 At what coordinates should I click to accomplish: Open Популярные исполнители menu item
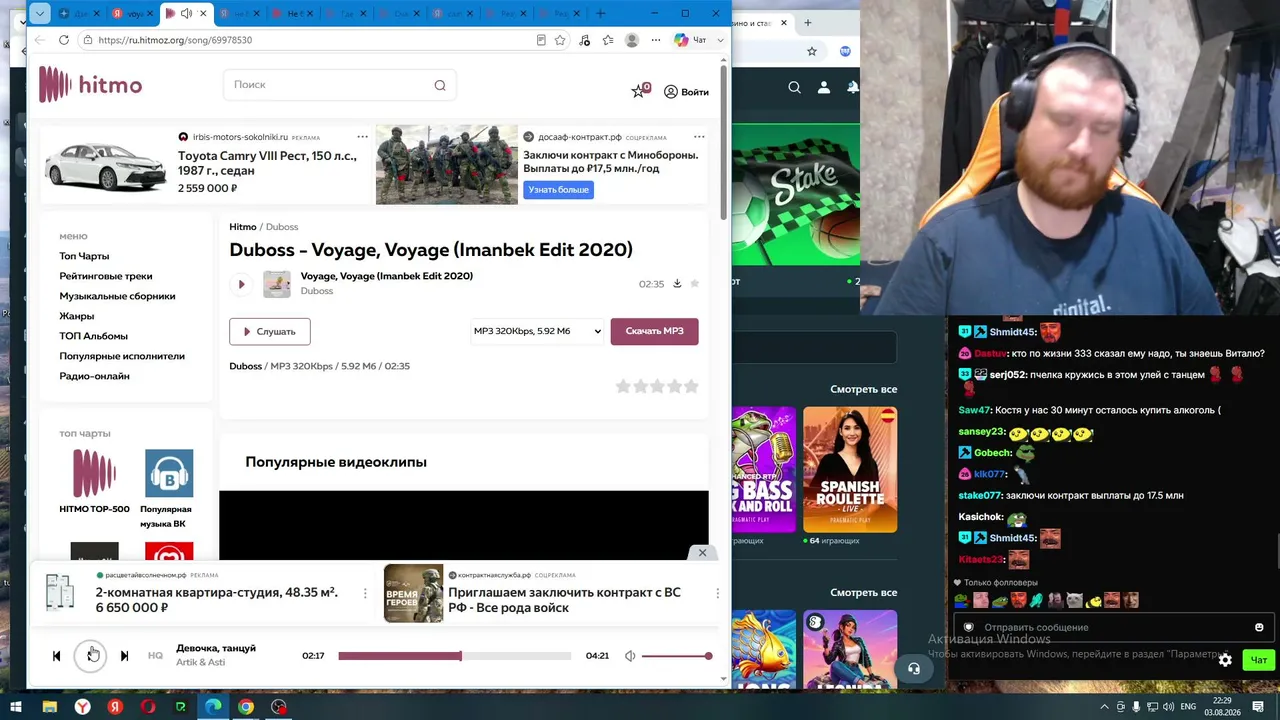[x=122, y=356]
